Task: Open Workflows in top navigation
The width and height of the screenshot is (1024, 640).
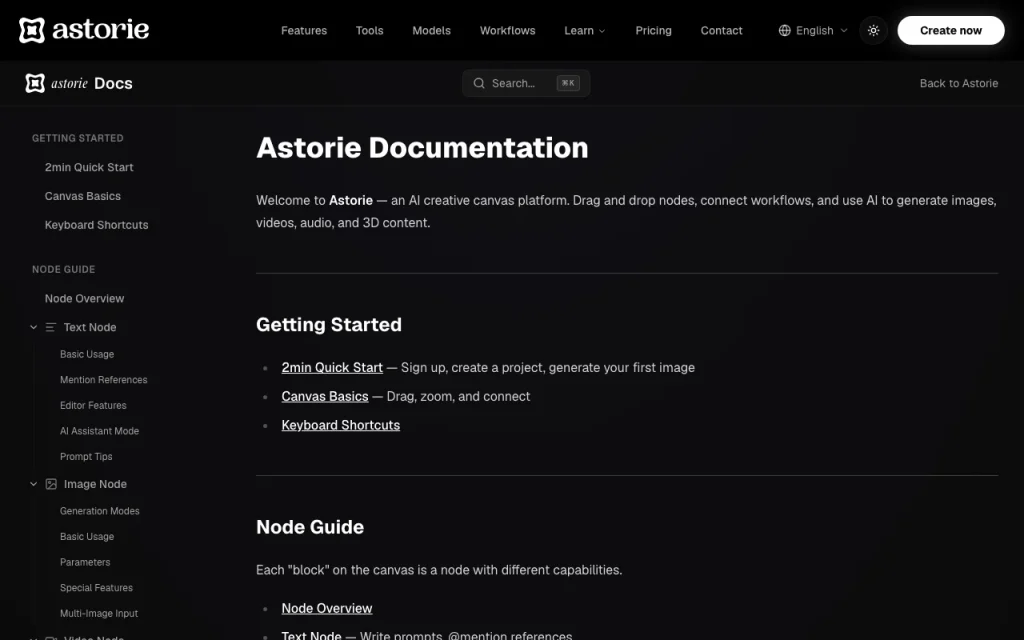Action: (507, 31)
